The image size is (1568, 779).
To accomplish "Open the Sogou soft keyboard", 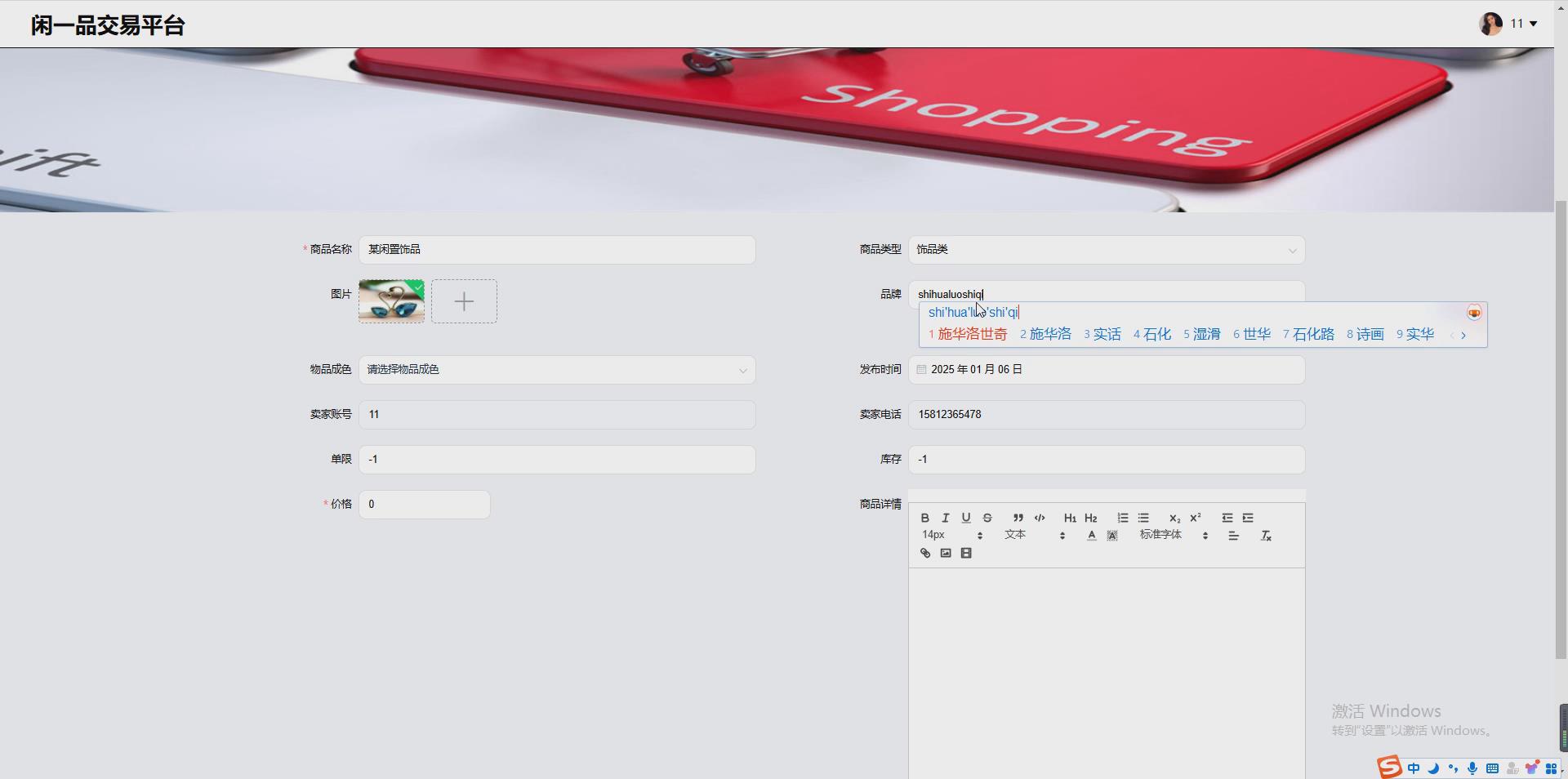I will (1492, 768).
